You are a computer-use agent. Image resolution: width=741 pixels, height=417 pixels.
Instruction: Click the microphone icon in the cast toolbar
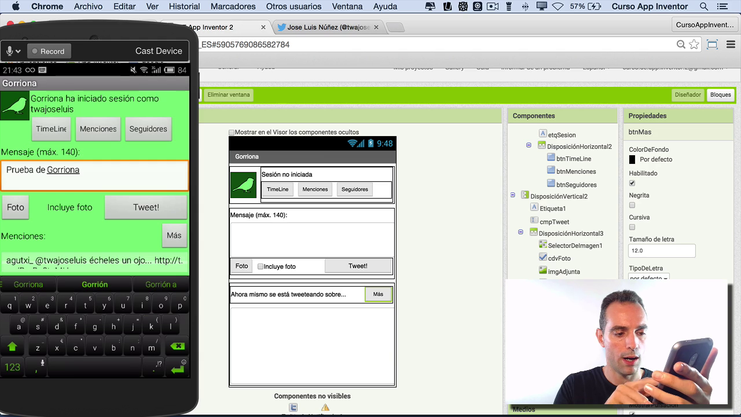click(10, 51)
